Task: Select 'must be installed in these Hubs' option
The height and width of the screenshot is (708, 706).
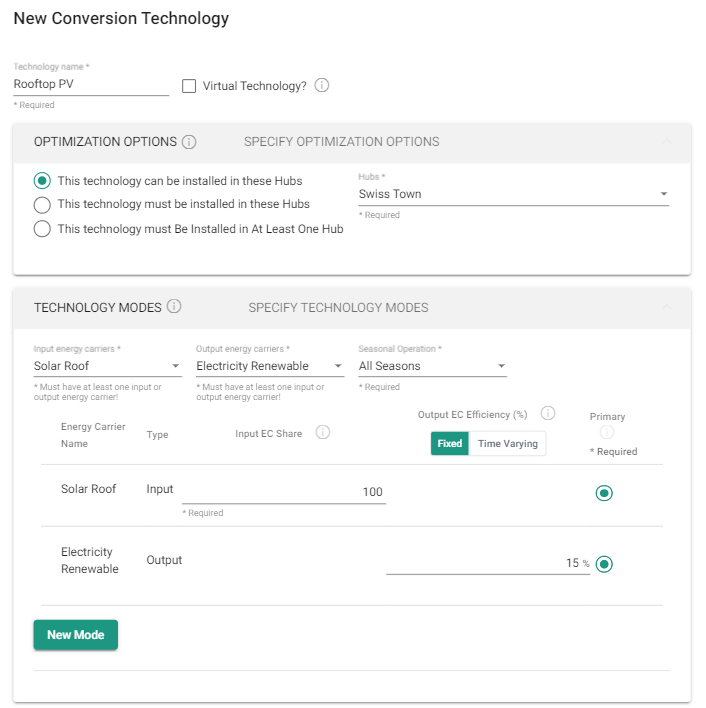Action: coord(42,204)
